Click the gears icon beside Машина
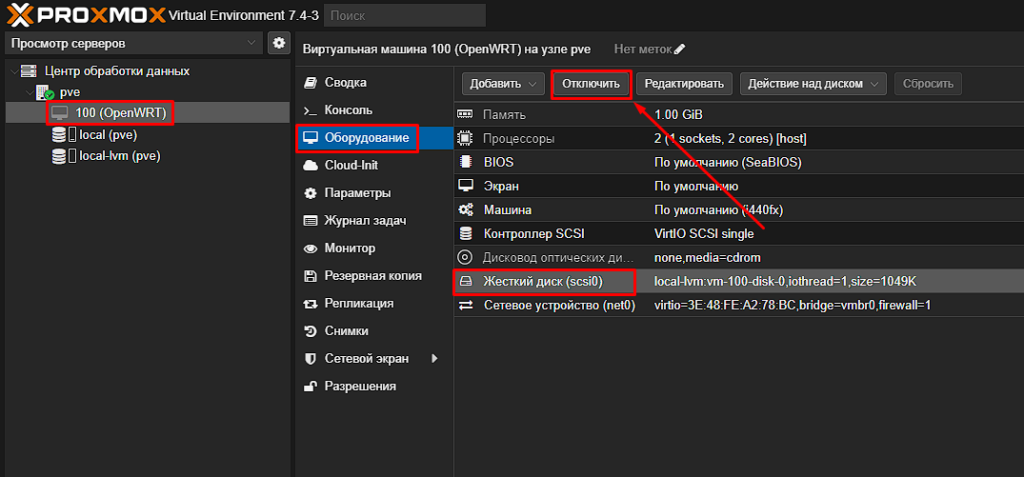The height and width of the screenshot is (477, 1024). pos(466,210)
